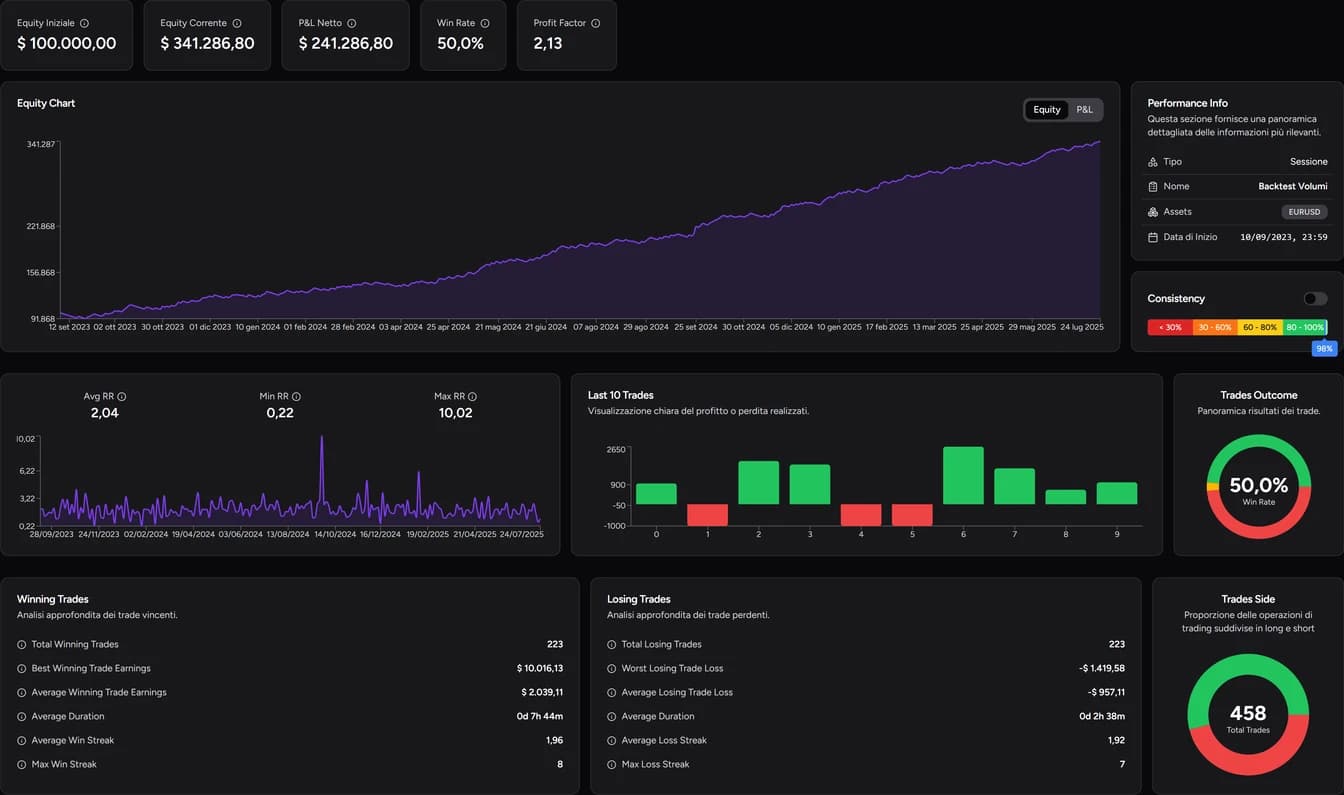This screenshot has width=1344, height=795.
Task: Switch the Equity Chart to the P&L view
Action: (x=1085, y=110)
